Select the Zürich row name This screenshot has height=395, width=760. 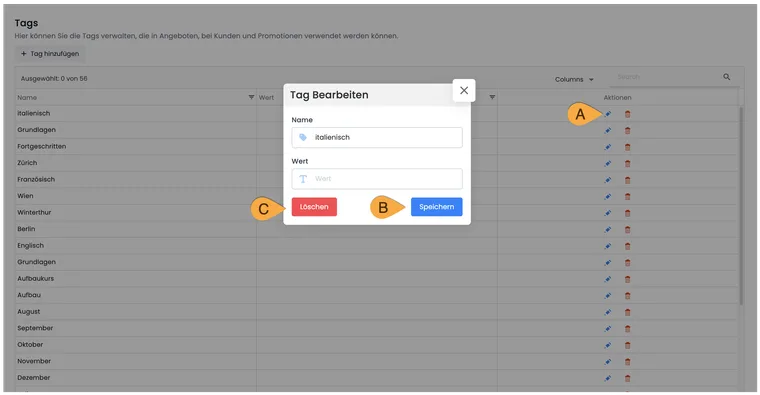pos(27,163)
